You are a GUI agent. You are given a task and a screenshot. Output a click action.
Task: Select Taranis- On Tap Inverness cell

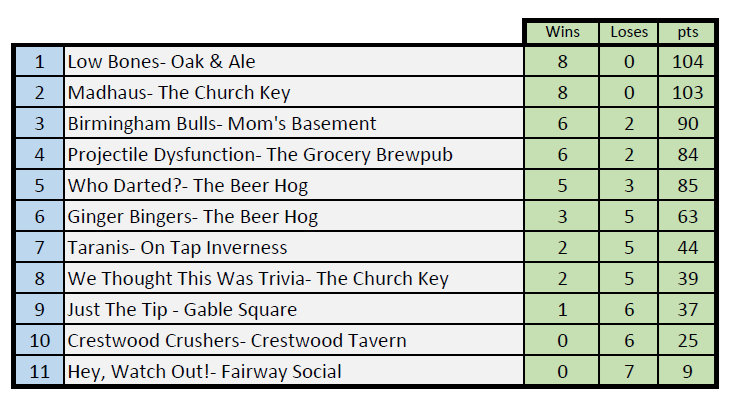(x=294, y=247)
